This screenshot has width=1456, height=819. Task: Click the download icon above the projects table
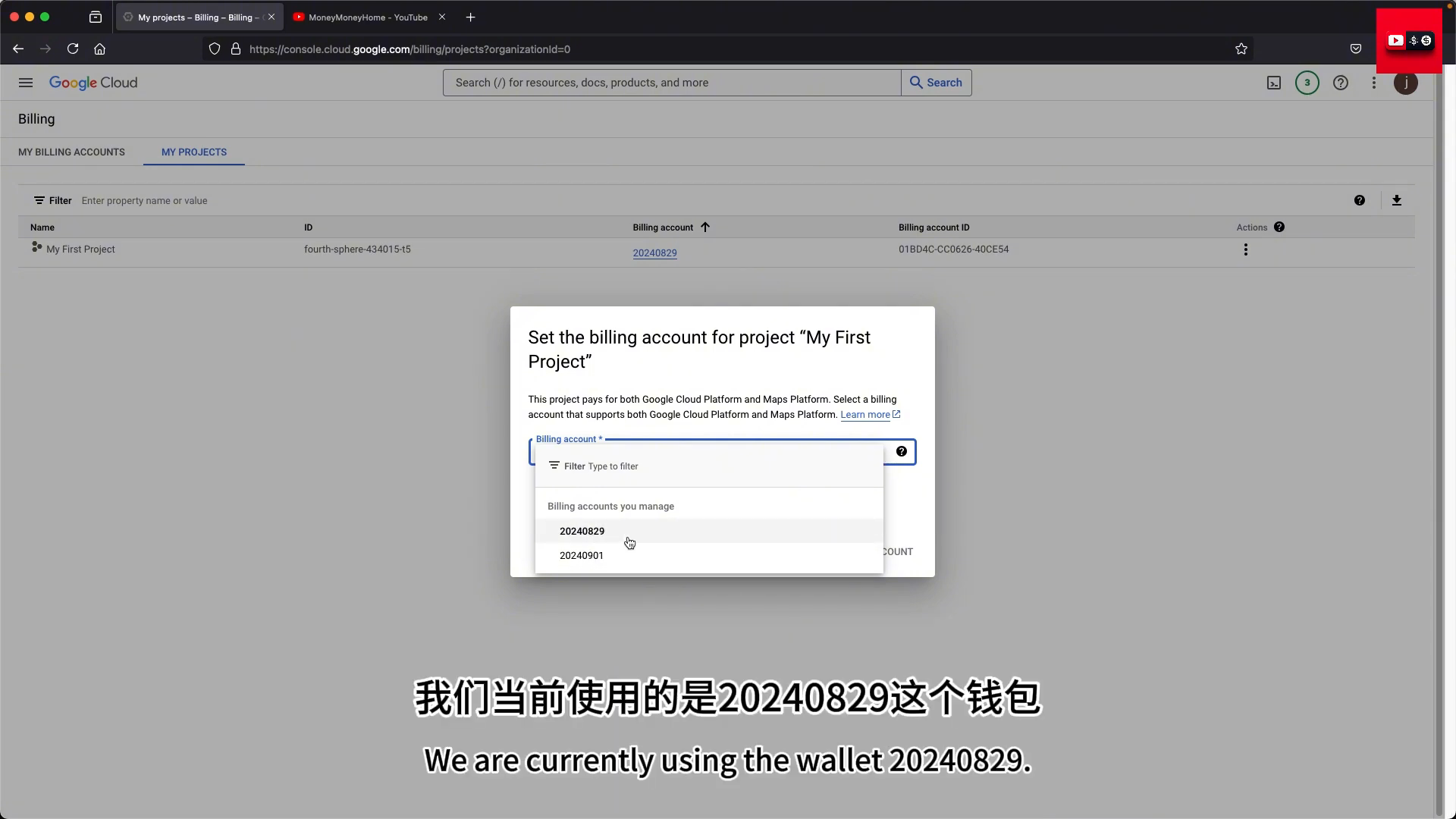(x=1397, y=200)
